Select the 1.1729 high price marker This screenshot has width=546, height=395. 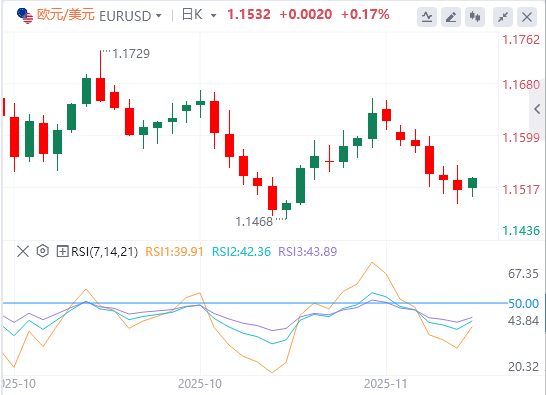[131, 54]
